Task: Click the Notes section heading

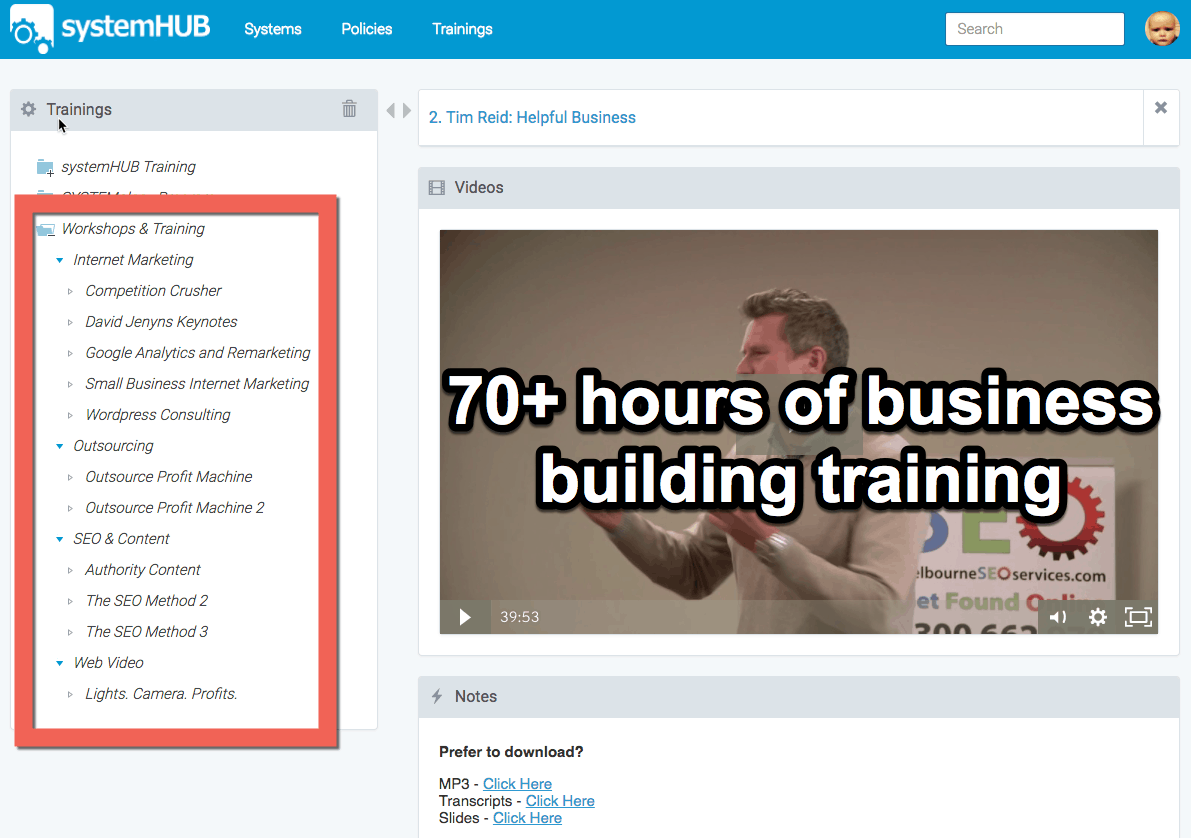Action: 475,697
